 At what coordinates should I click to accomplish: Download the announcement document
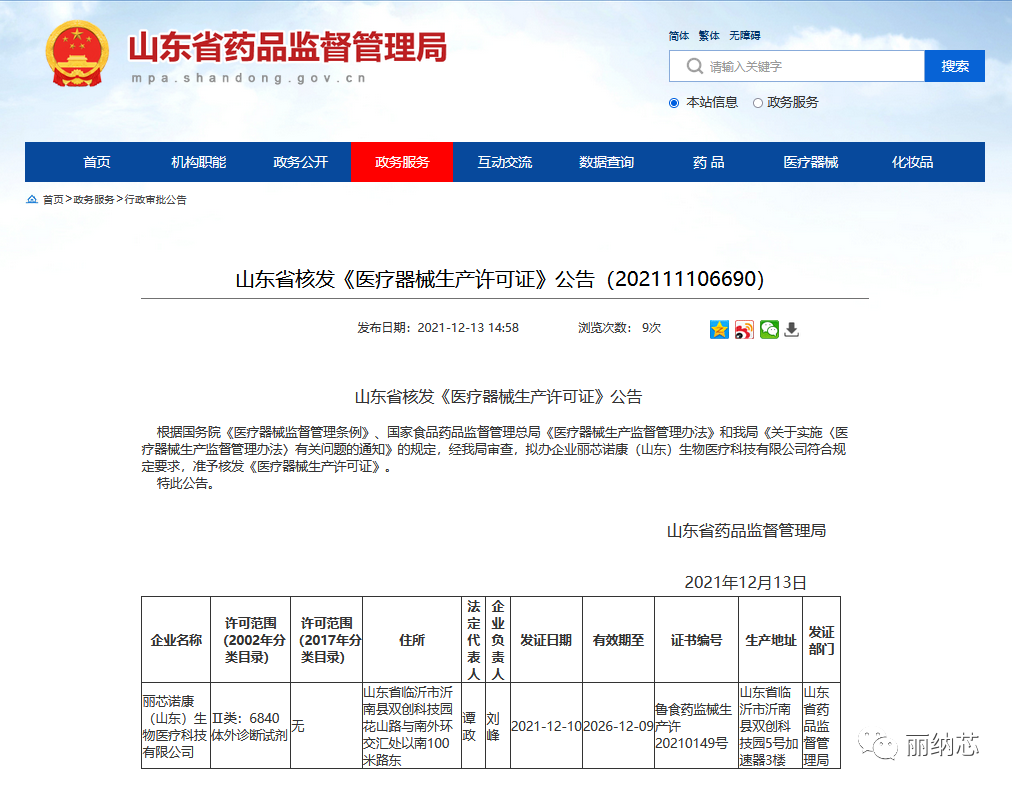(x=792, y=329)
